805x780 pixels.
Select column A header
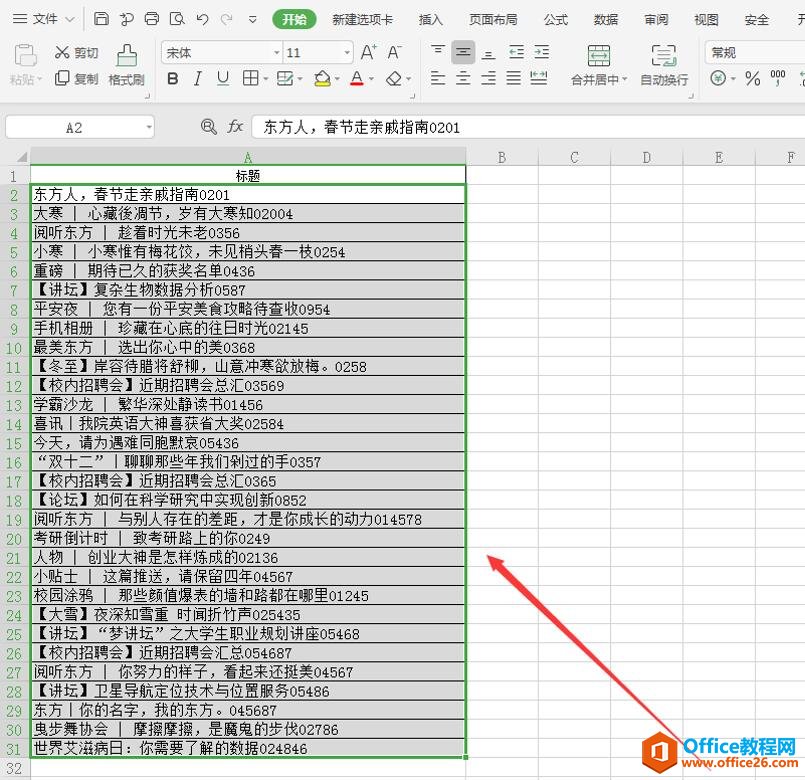pyautogui.click(x=248, y=157)
